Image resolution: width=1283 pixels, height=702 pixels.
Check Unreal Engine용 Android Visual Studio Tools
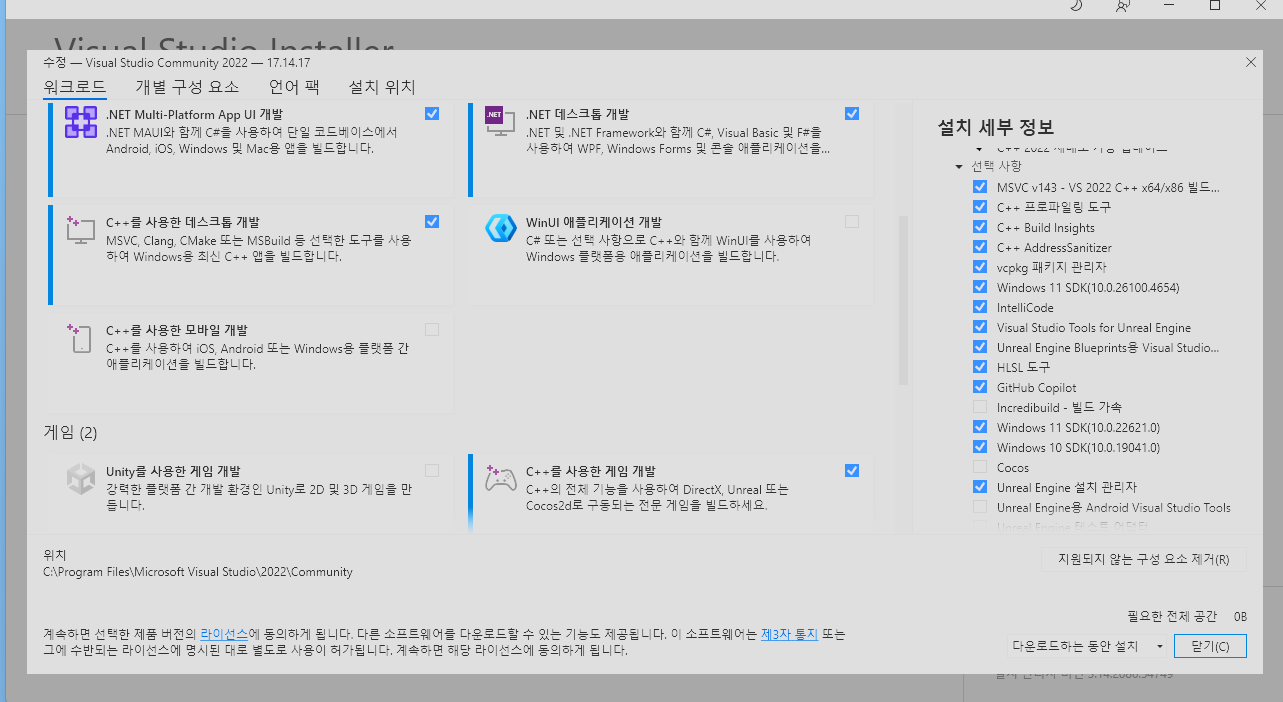pyautogui.click(x=979, y=507)
